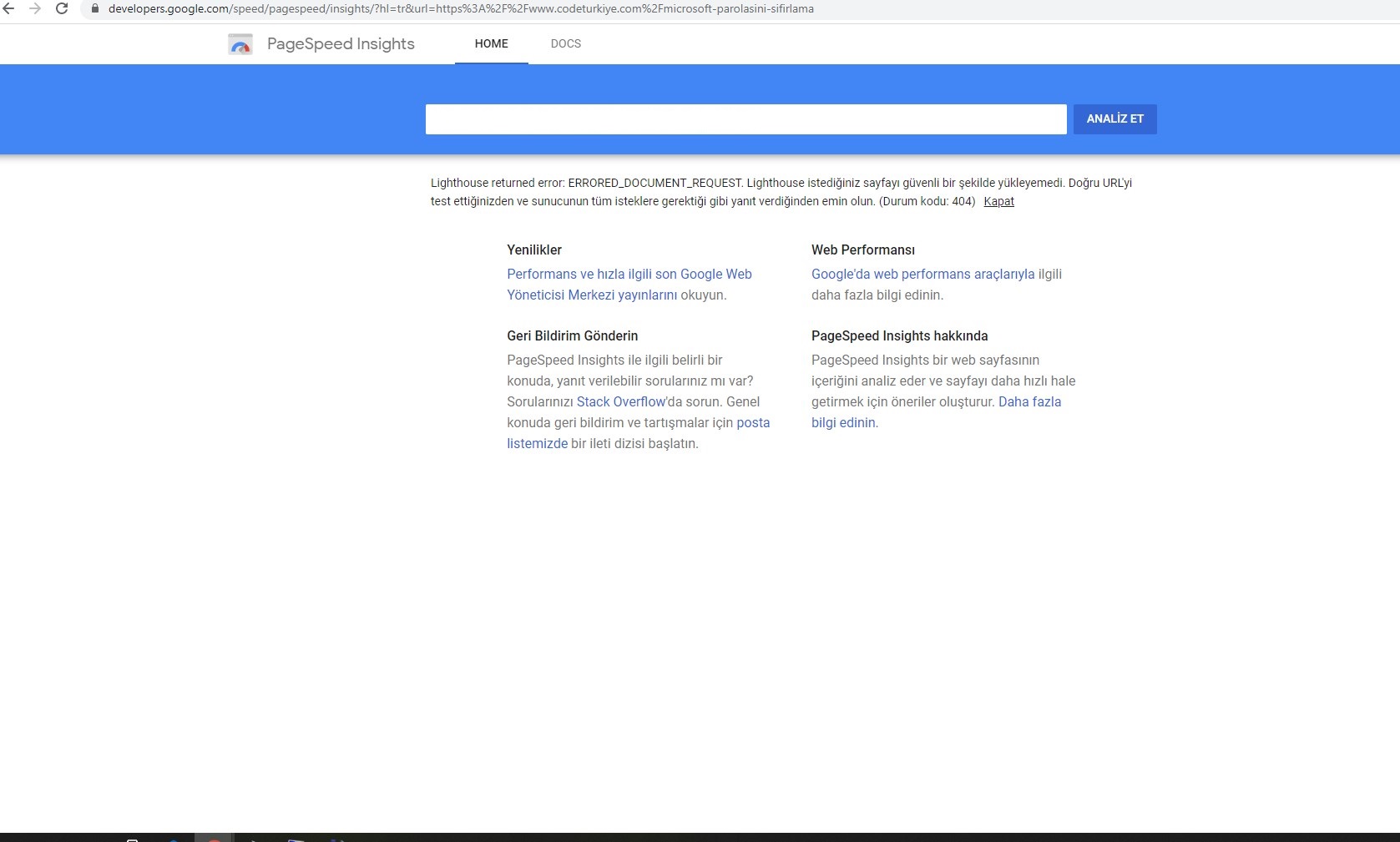Click the PageSpeed Insights title text

(x=341, y=43)
